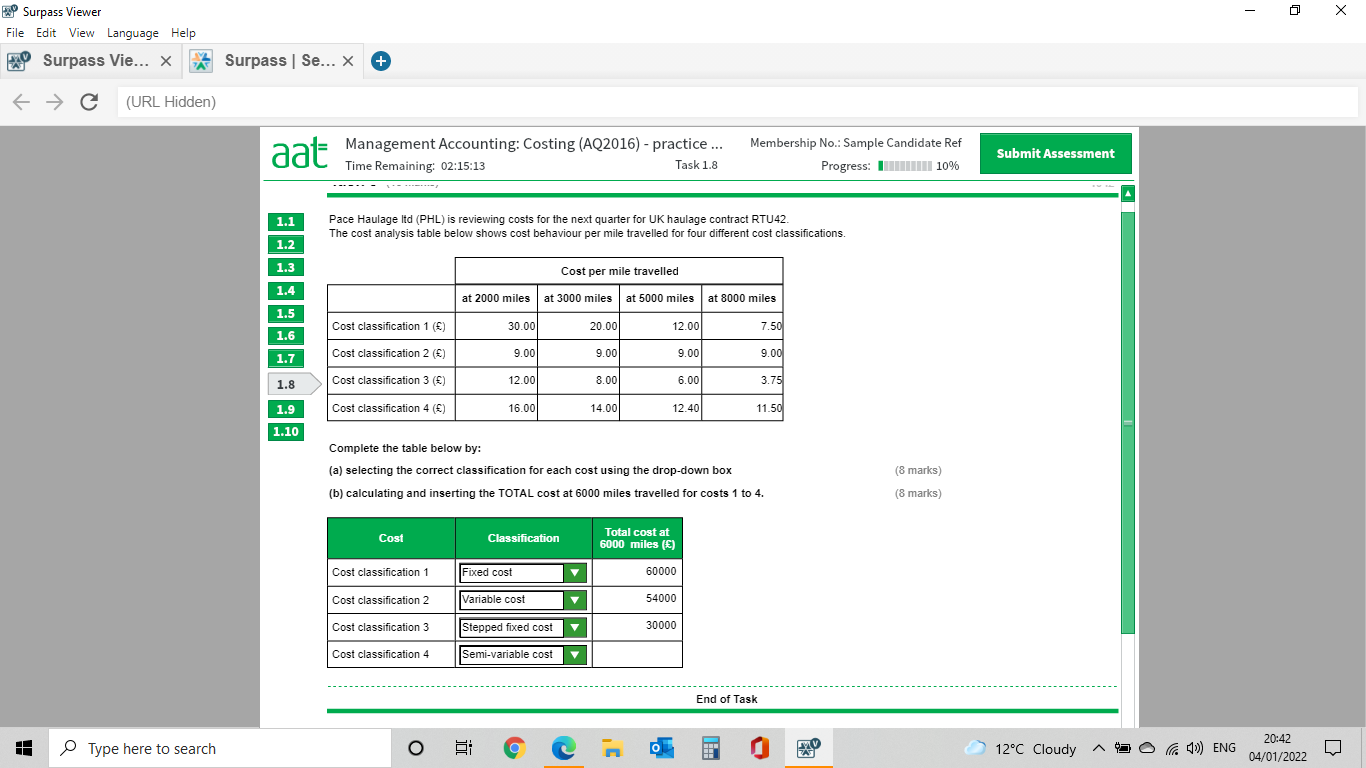The height and width of the screenshot is (768, 1366).
Task: Click the assessment progress bar
Action: coord(905,166)
